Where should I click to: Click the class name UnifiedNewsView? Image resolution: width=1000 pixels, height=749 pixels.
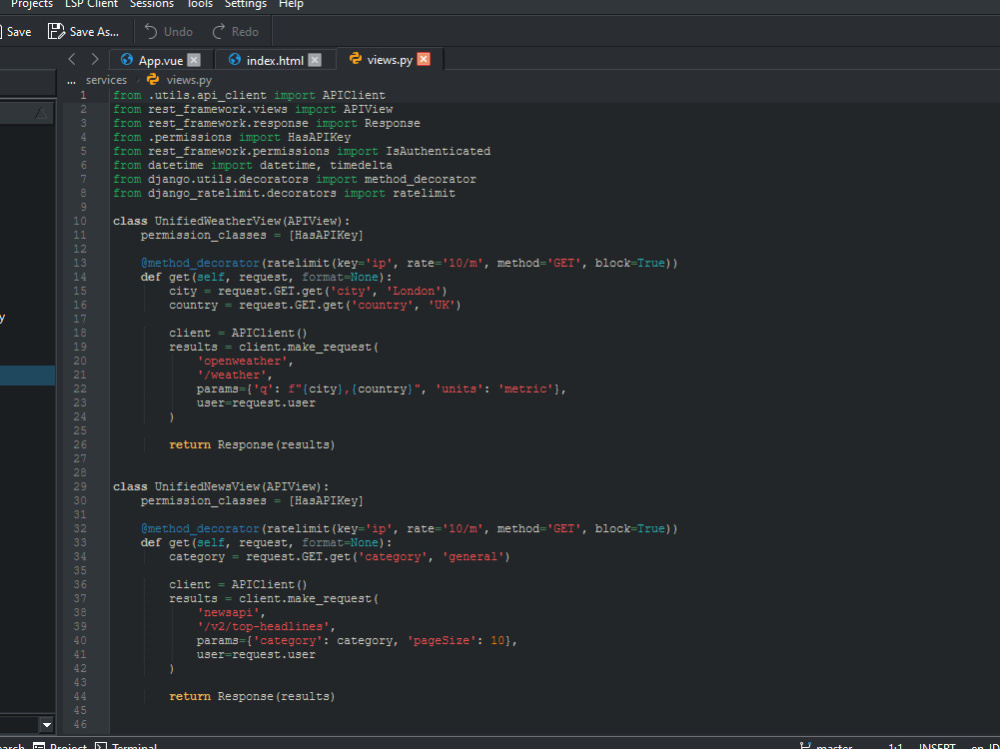[207, 487]
